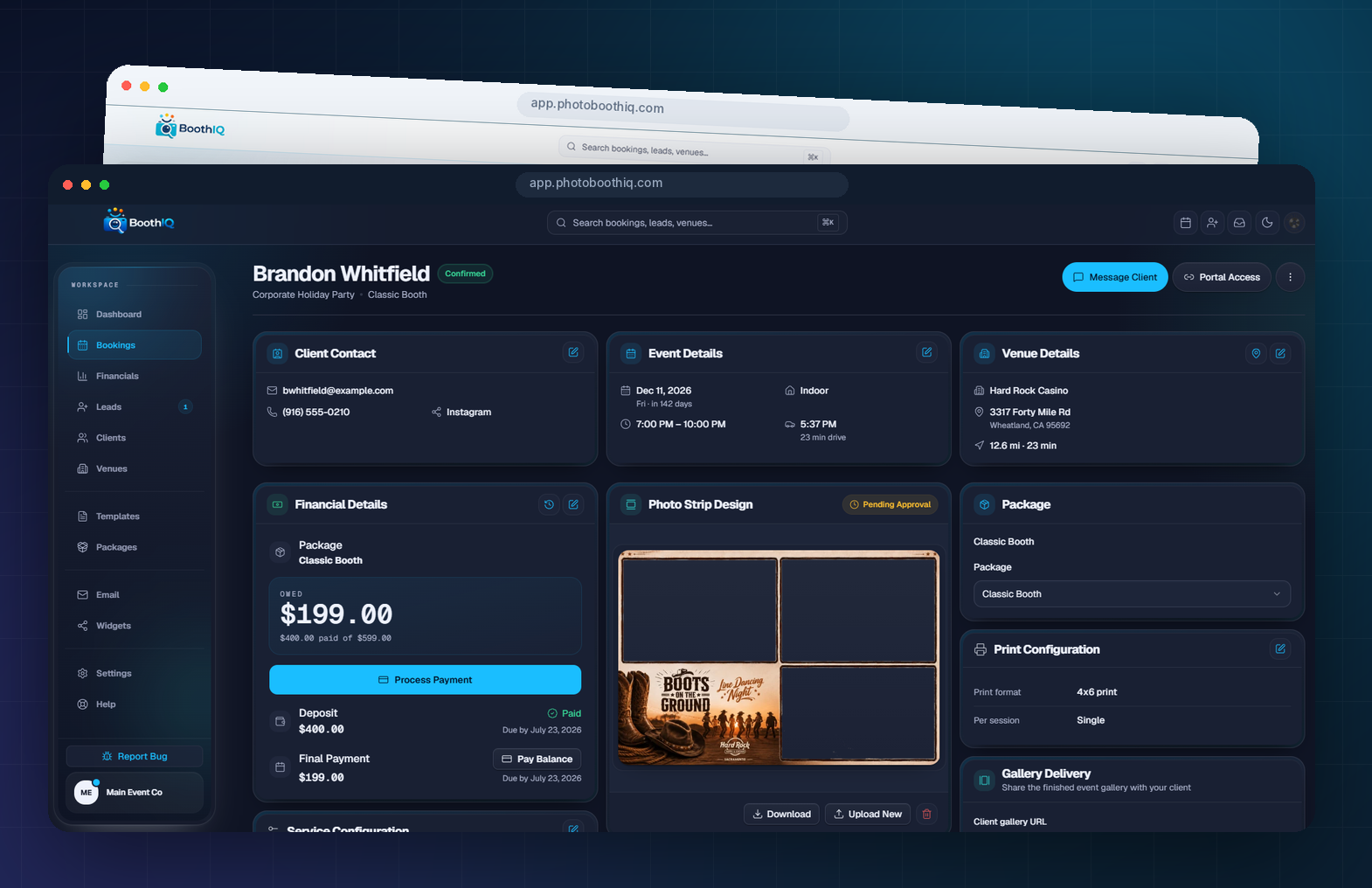Click the Message Client button
The image size is (1372, 888).
[1115, 277]
